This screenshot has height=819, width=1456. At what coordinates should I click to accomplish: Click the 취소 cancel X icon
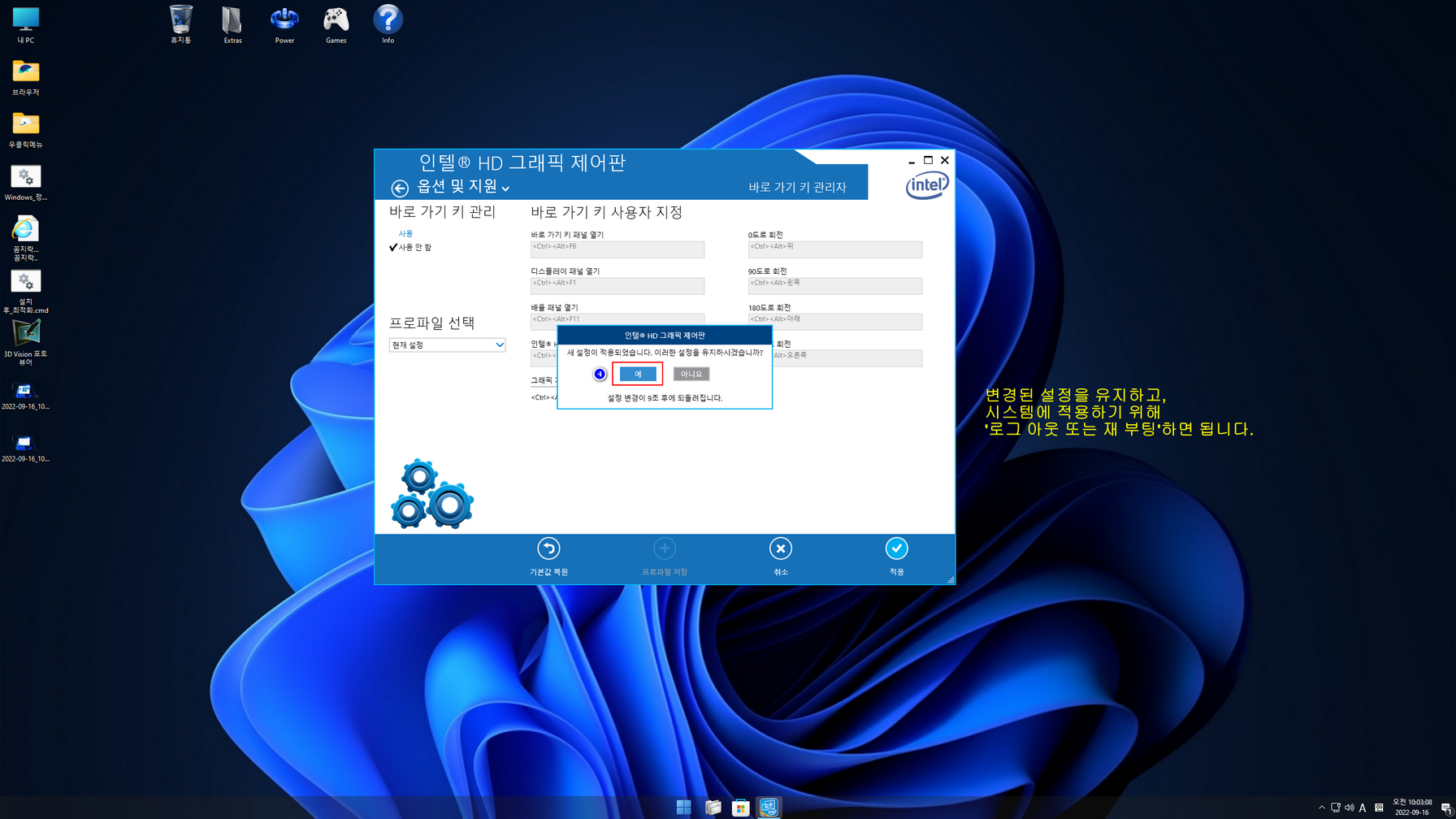[780, 549]
